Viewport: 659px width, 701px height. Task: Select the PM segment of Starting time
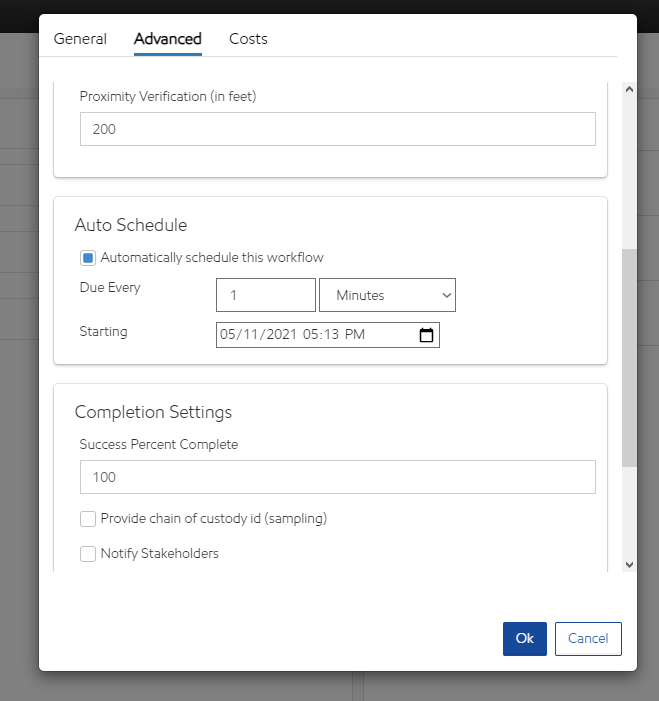point(355,335)
